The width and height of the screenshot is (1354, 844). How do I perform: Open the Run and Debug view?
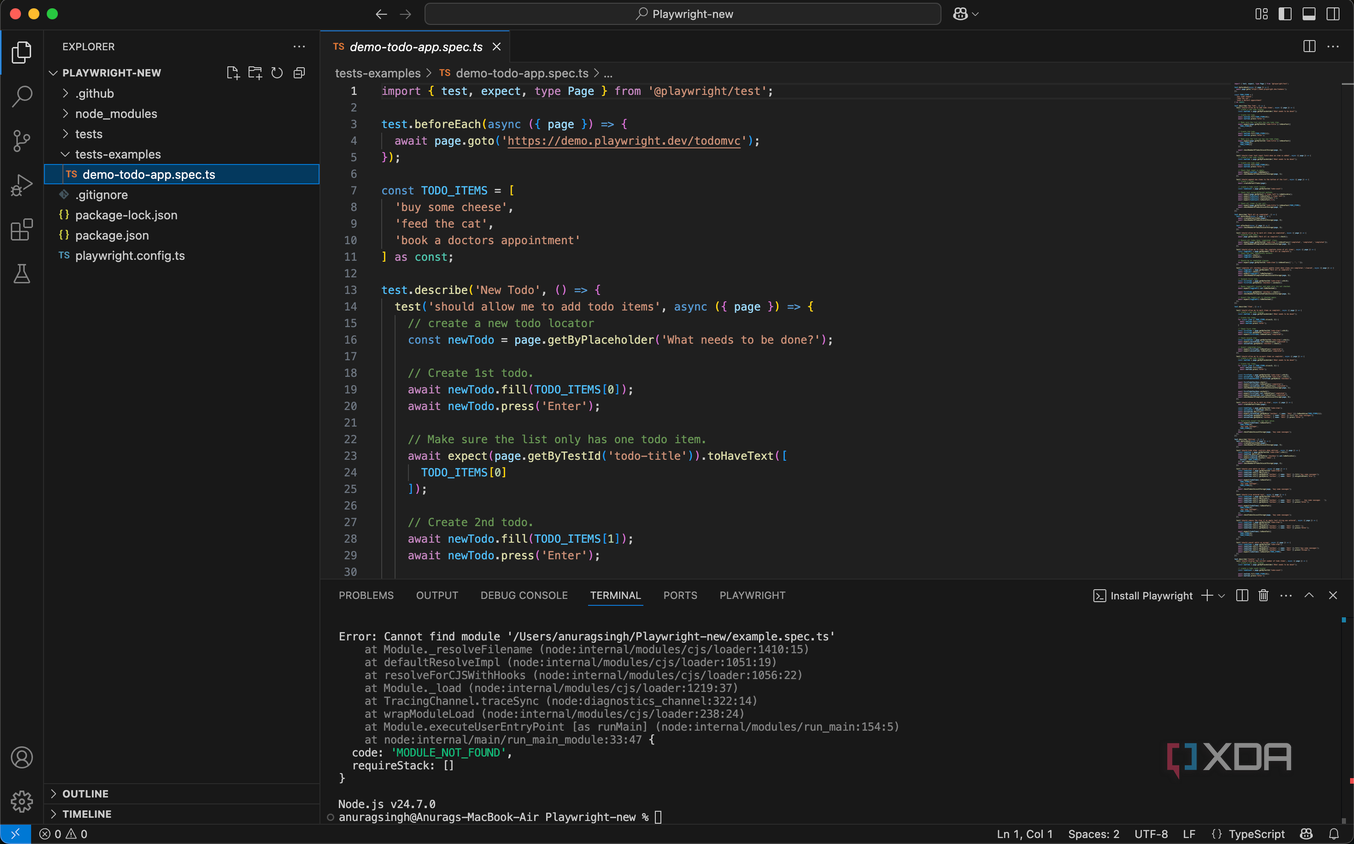point(21,186)
